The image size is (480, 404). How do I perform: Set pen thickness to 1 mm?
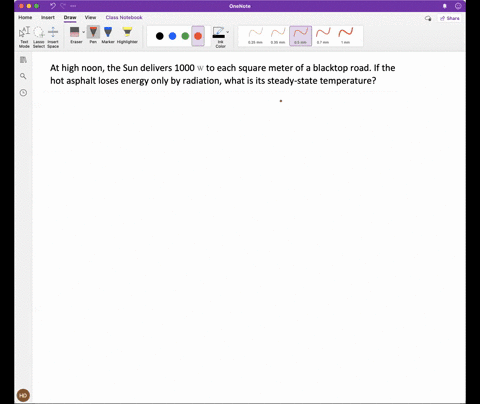(x=346, y=36)
